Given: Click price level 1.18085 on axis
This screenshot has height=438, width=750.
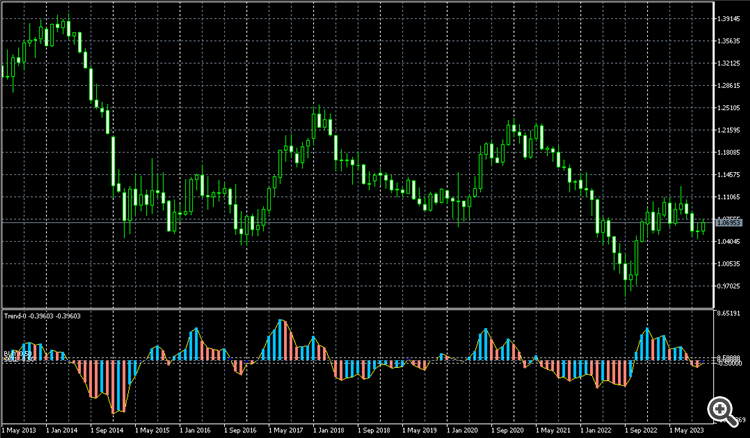Looking at the screenshot, I should pos(729,153).
